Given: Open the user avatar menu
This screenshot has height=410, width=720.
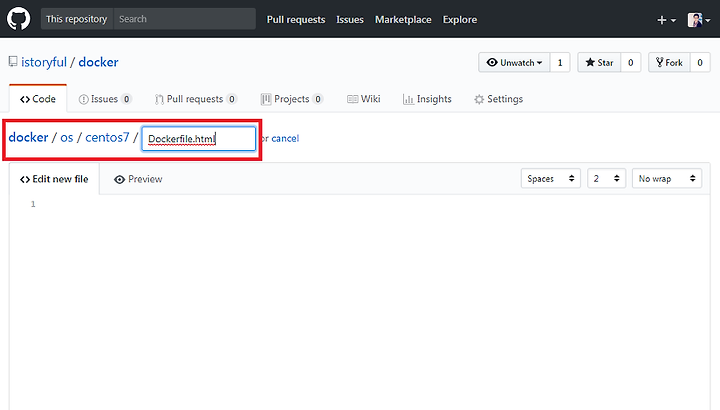Looking at the screenshot, I should coord(698,20).
